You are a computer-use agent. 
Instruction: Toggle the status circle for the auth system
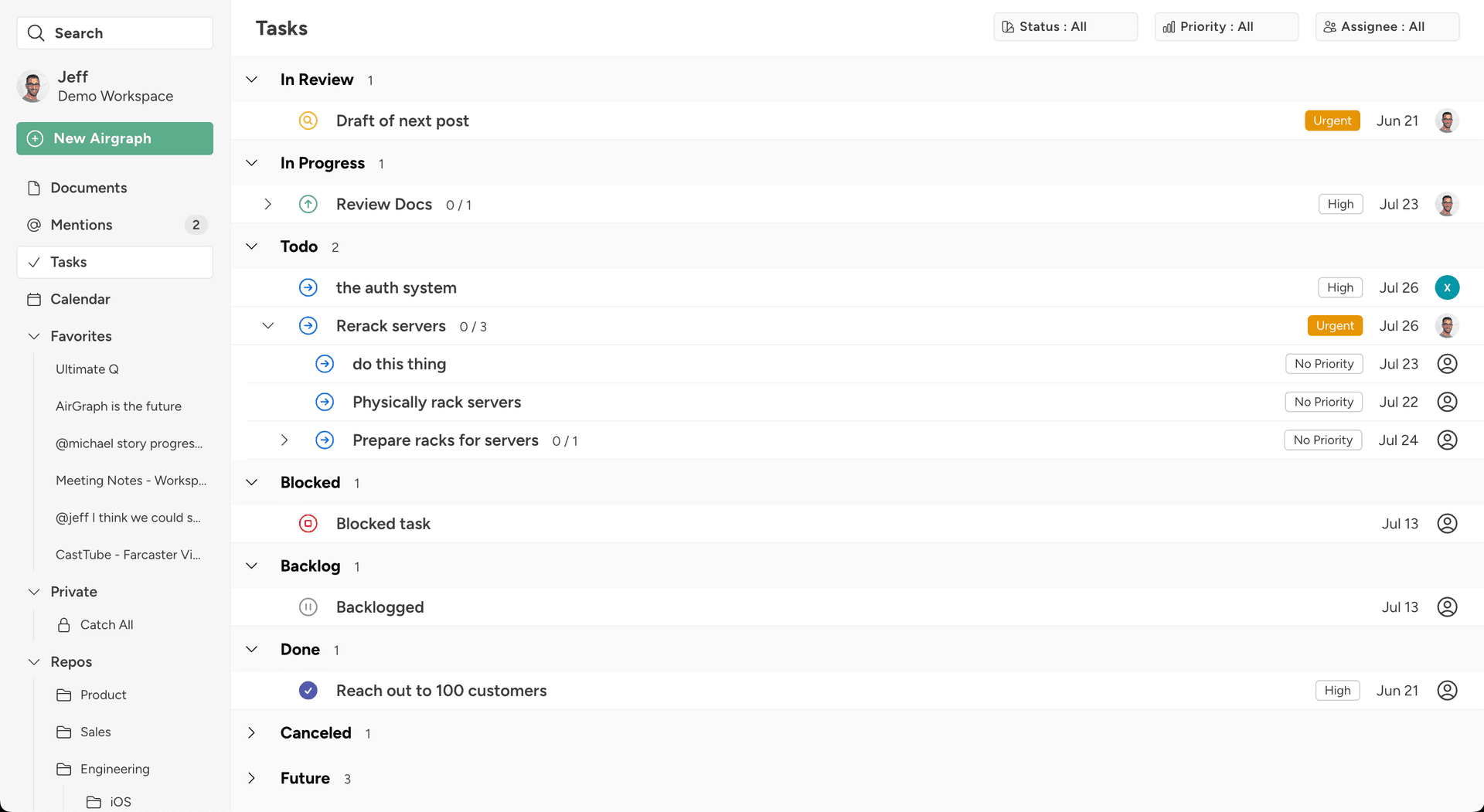308,287
